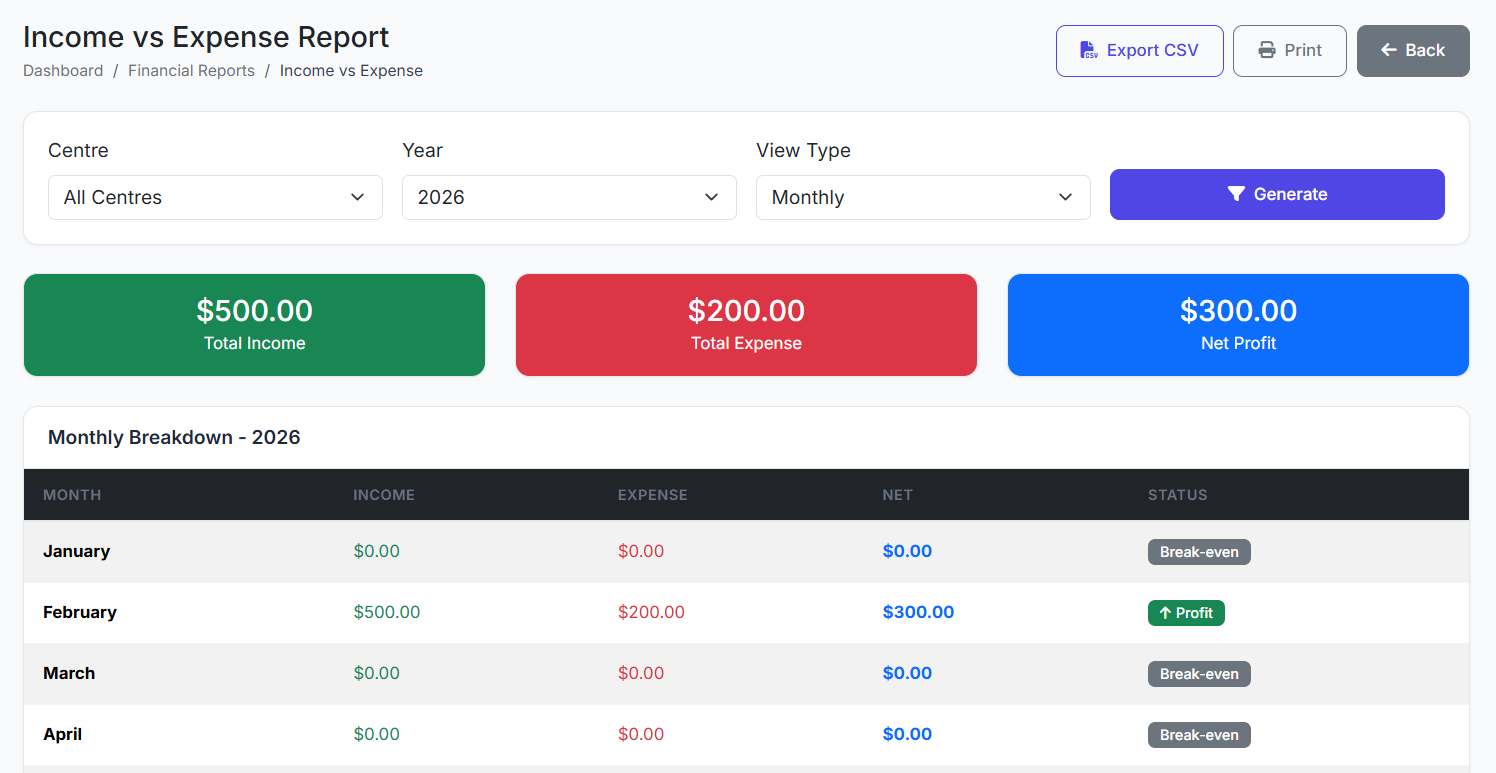Click the up arrow icon in Profit badge

coord(1165,613)
